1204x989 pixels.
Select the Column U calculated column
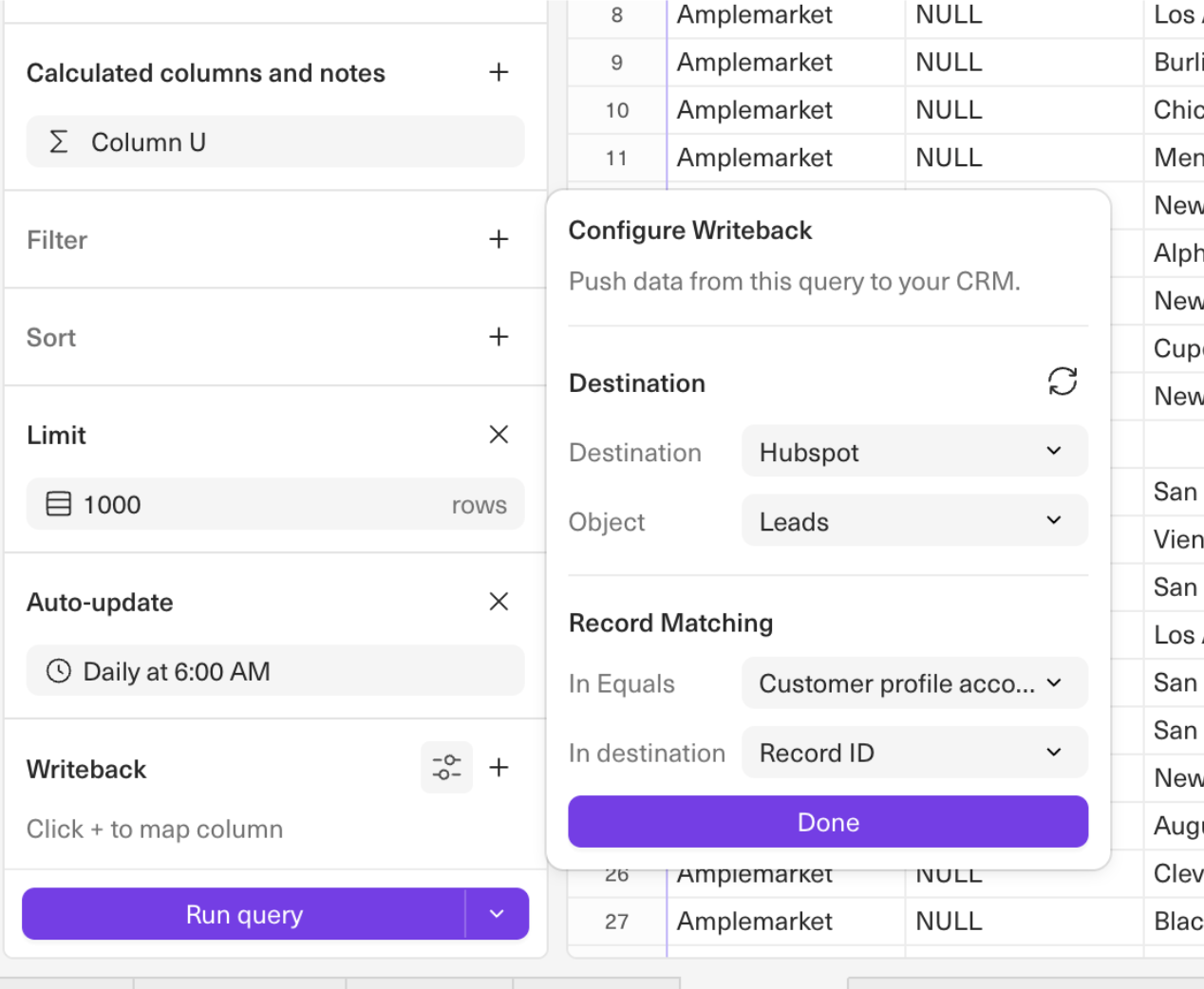[274, 142]
